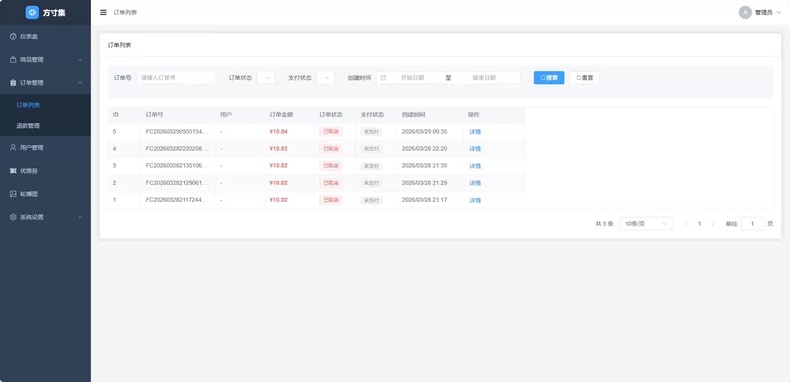Open 详情 for order ID 5
Screen dimensions: 790x382
coord(475,132)
